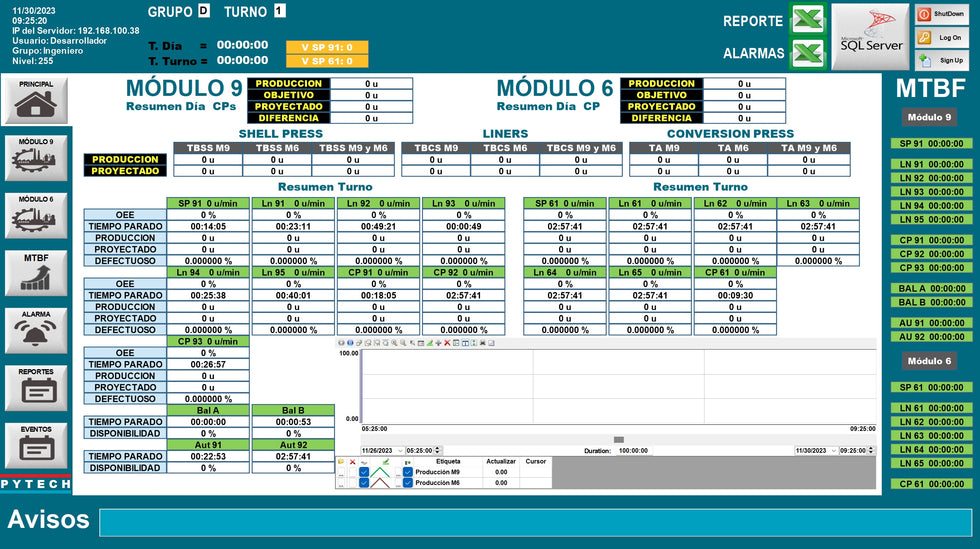Screen dimensions: 980x549
Task: Export ALARMAS to Excel
Action: 806,53
